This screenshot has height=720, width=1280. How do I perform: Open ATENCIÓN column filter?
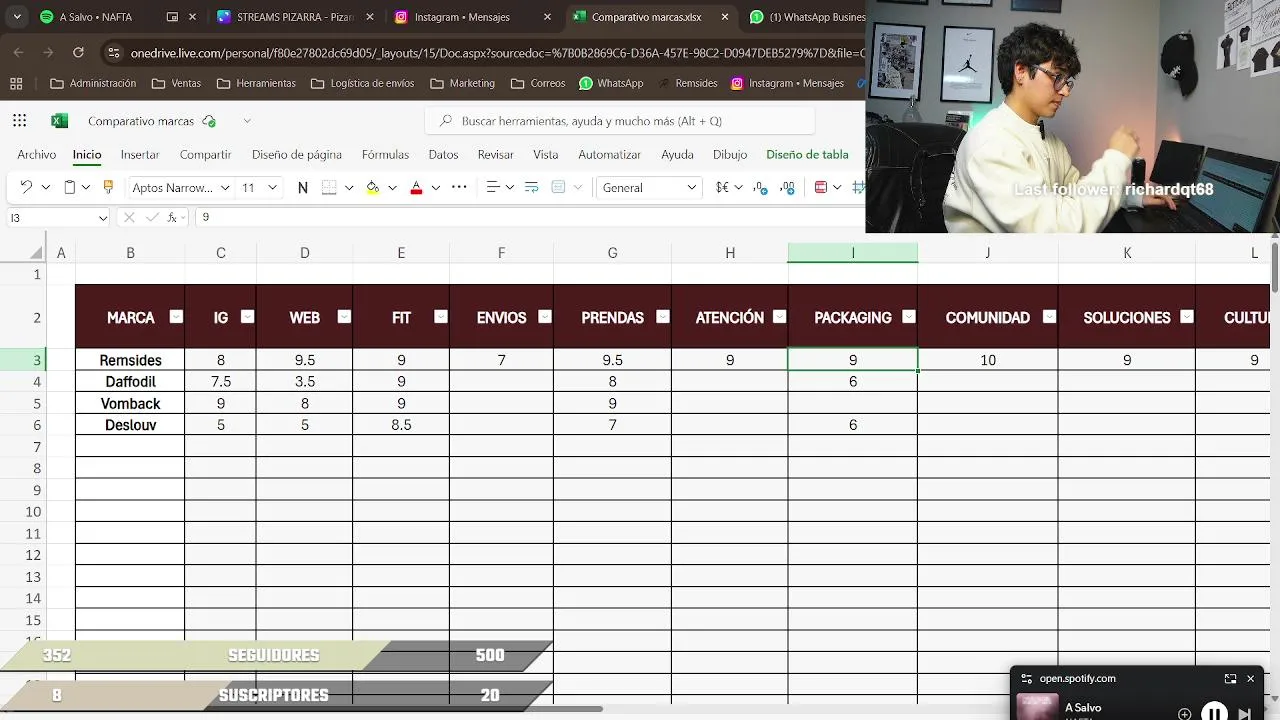pyautogui.click(x=779, y=317)
